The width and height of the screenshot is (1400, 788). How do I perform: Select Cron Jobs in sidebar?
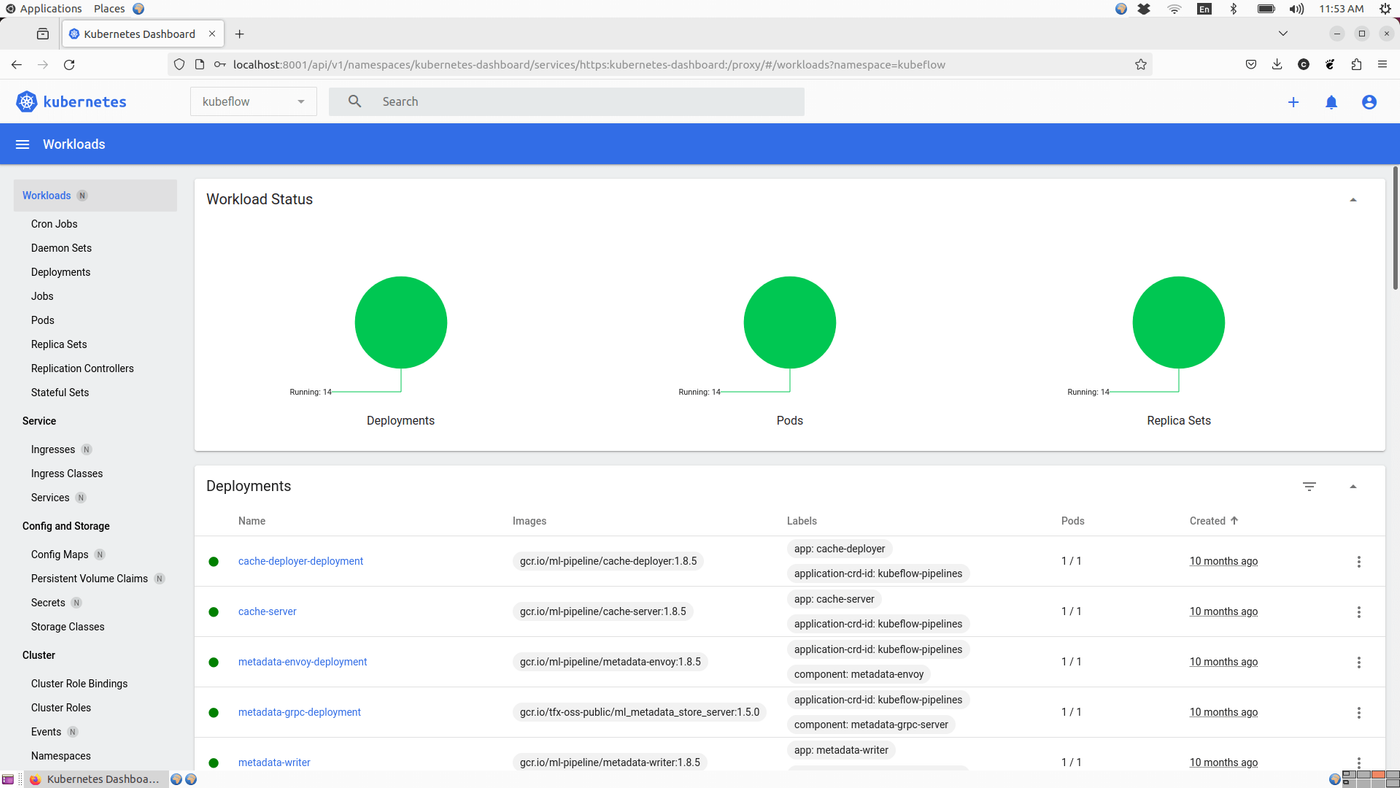coord(54,225)
